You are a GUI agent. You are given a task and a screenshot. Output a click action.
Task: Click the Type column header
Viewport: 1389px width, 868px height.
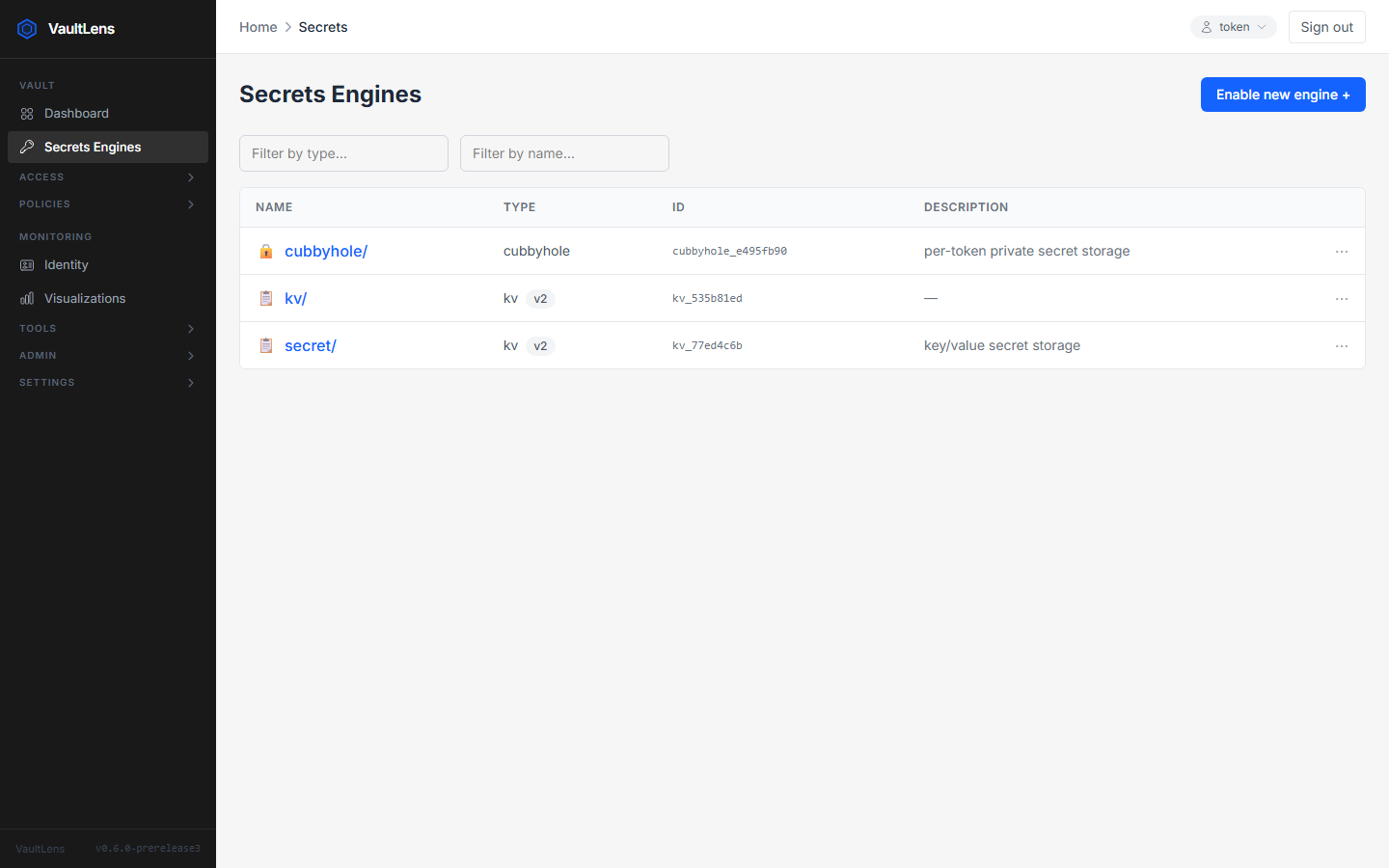coord(519,207)
